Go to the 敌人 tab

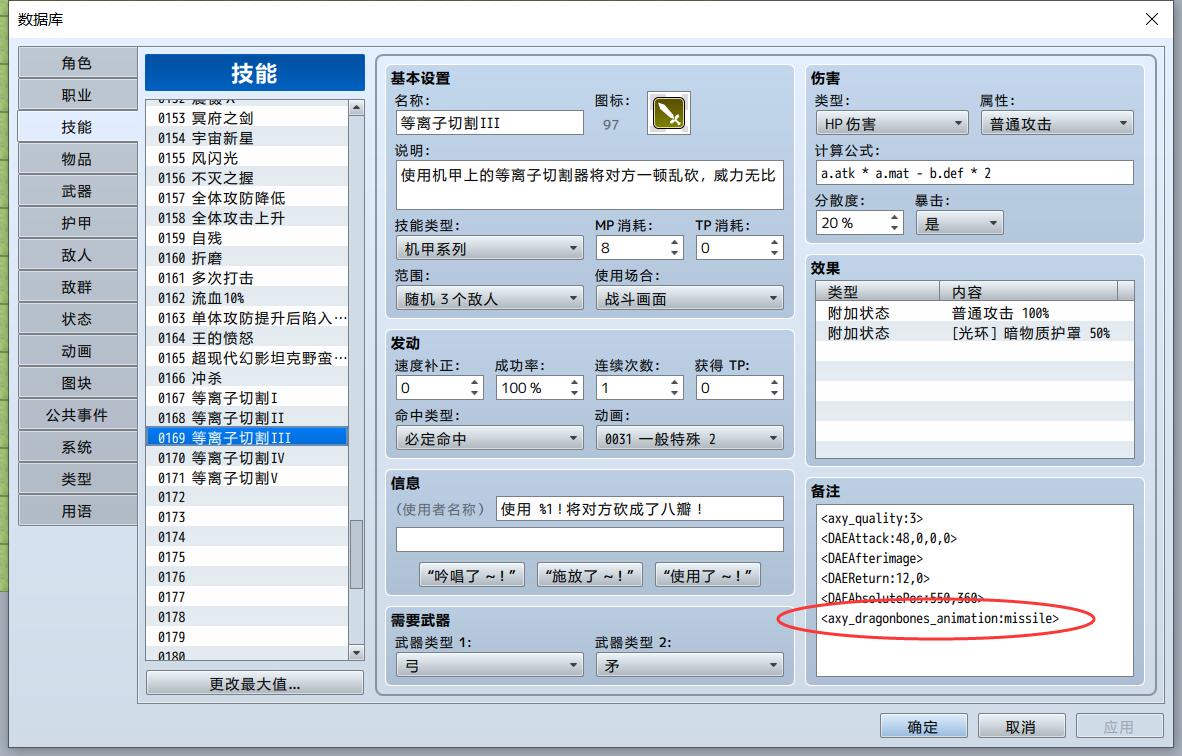tap(78, 256)
